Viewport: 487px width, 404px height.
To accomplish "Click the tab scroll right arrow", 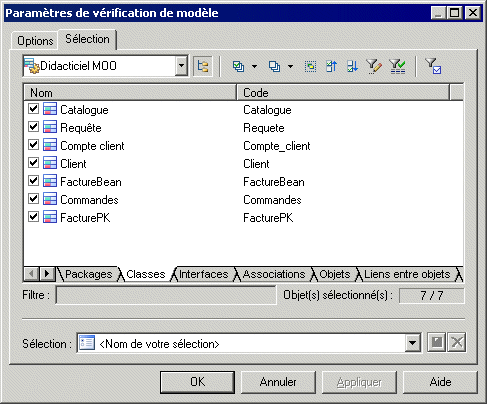I will (x=47, y=274).
